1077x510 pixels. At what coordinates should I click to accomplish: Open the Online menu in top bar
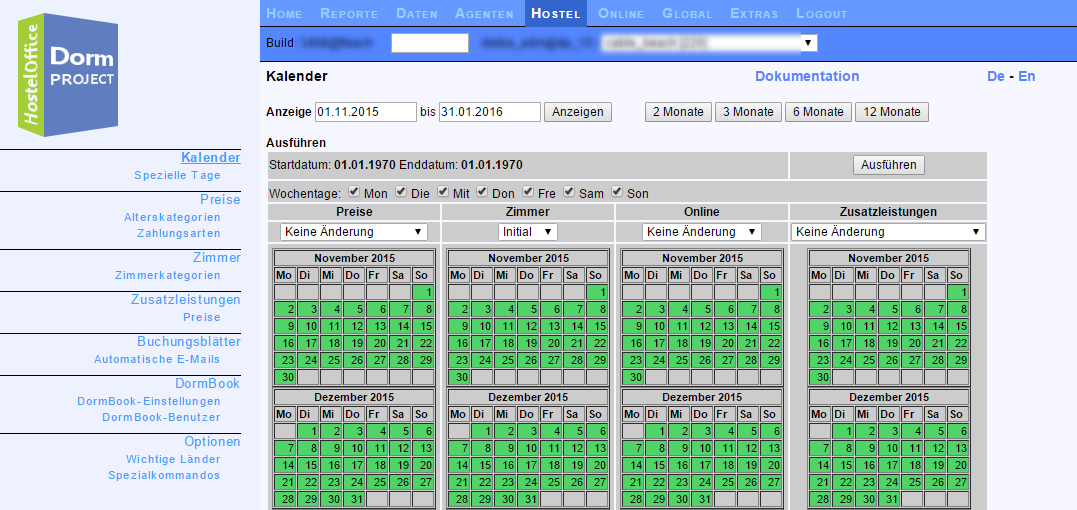pos(621,13)
